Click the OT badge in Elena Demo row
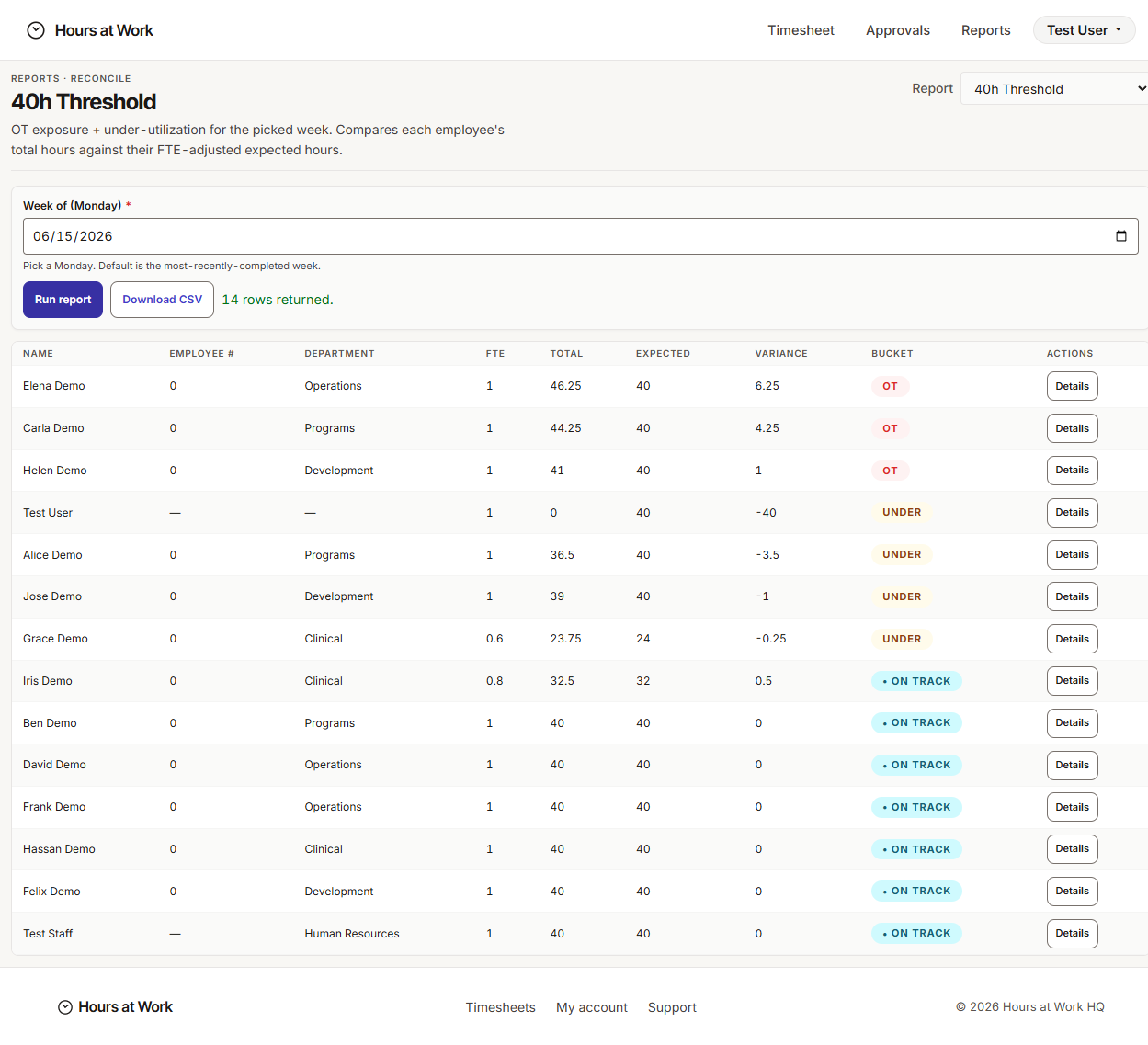 point(890,386)
